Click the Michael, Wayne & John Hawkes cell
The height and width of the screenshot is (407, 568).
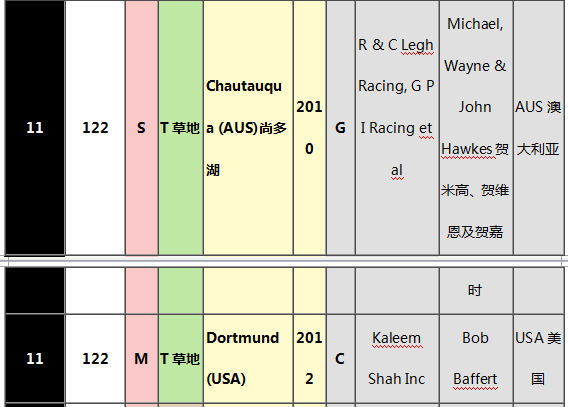coord(476,127)
